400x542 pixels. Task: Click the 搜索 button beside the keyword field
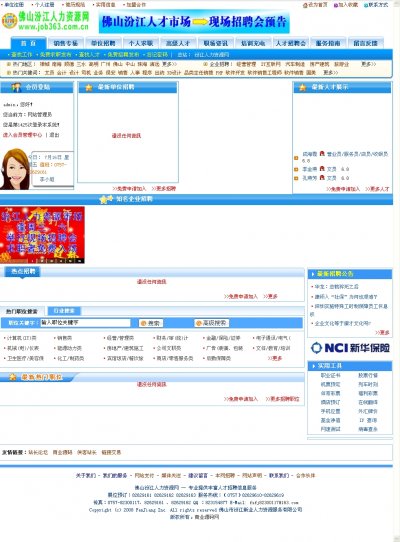tap(151, 323)
